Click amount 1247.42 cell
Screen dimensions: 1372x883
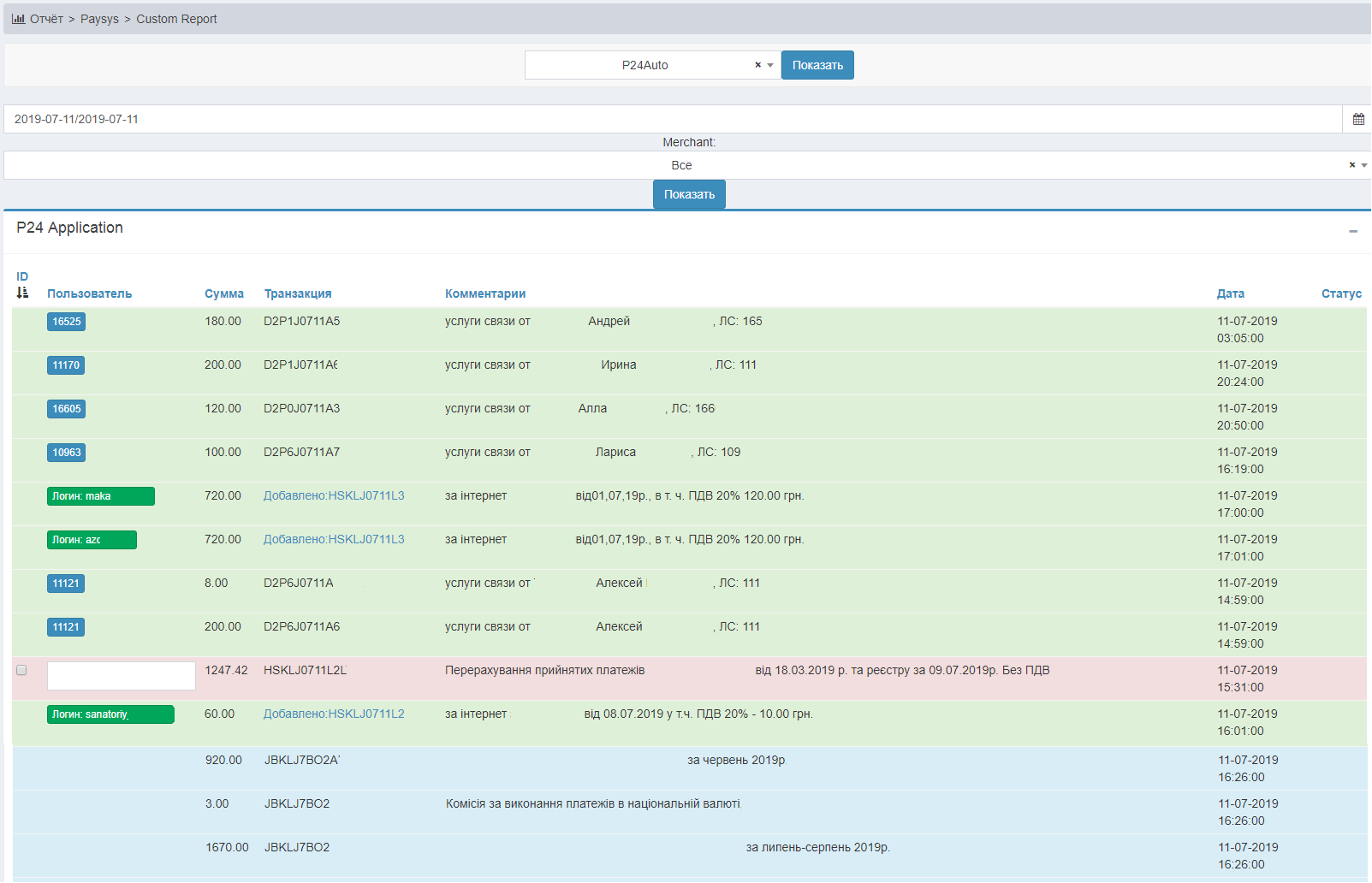pyautogui.click(x=226, y=670)
